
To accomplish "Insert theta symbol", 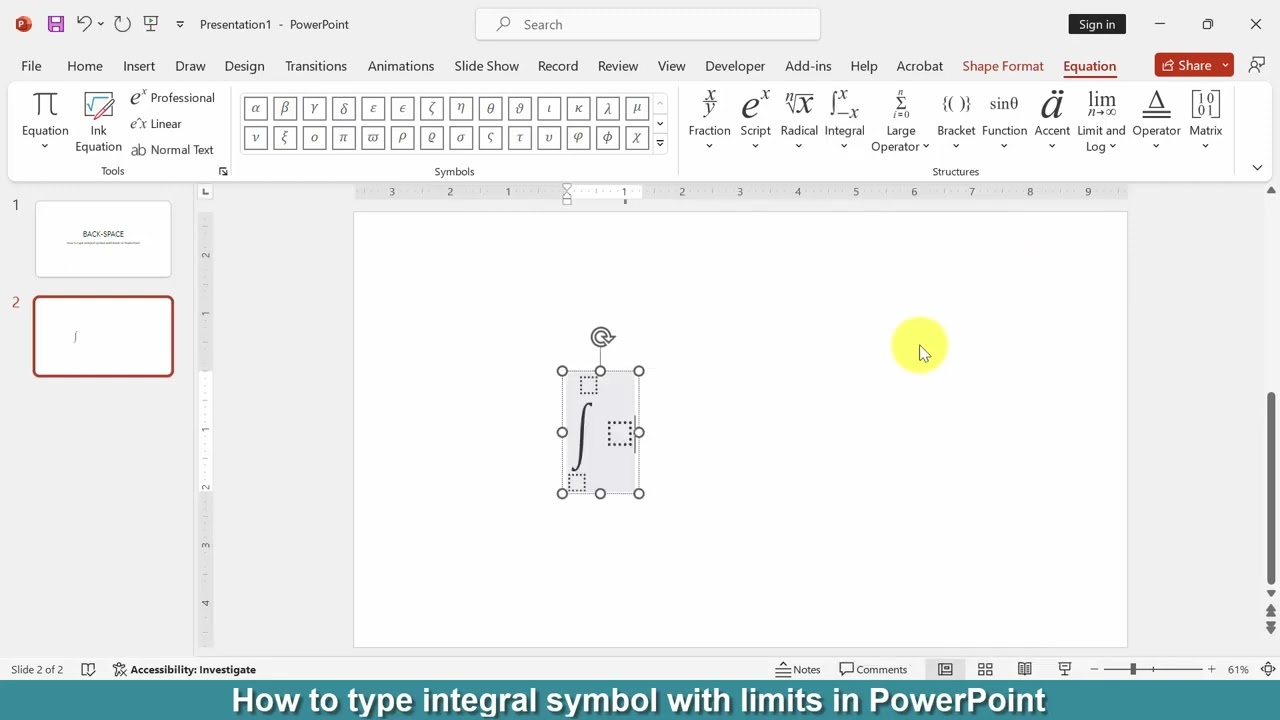I will coord(490,108).
